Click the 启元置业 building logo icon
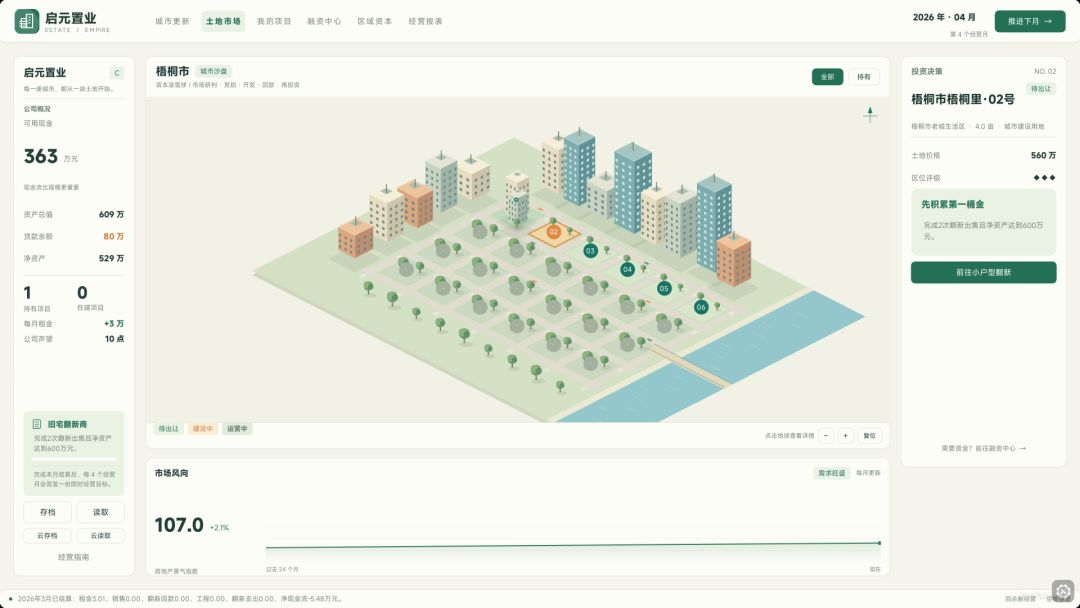The image size is (1080, 608). click(27, 21)
